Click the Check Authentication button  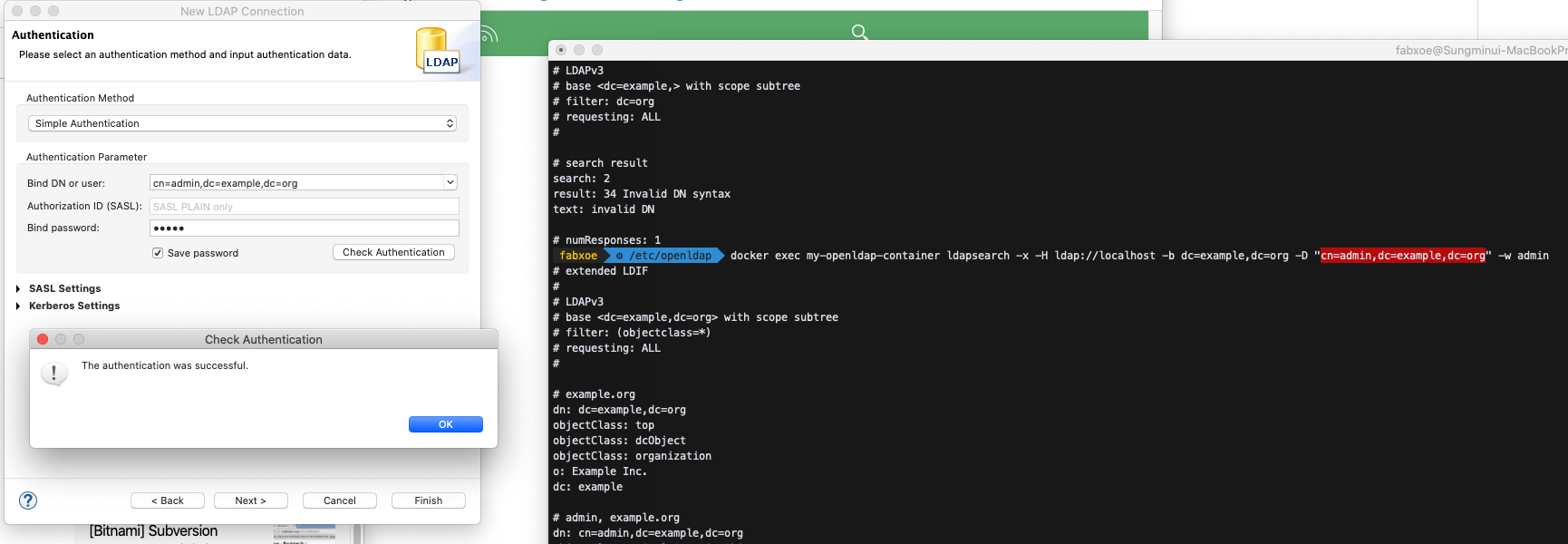click(x=393, y=252)
